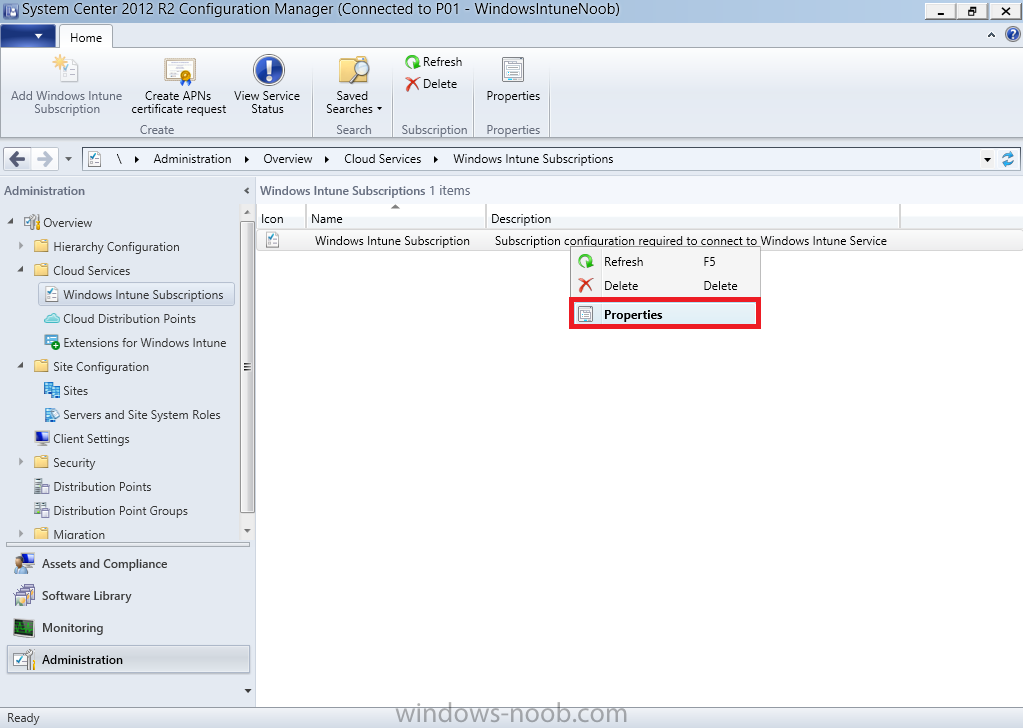Switch to Assets and Compliance workspace

coord(128,564)
